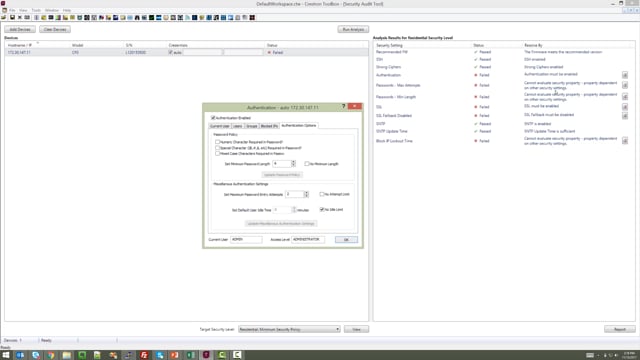Viewport: 640px width, 360px height.
Task: Click the Security Setting column header
Action: pos(389,45)
